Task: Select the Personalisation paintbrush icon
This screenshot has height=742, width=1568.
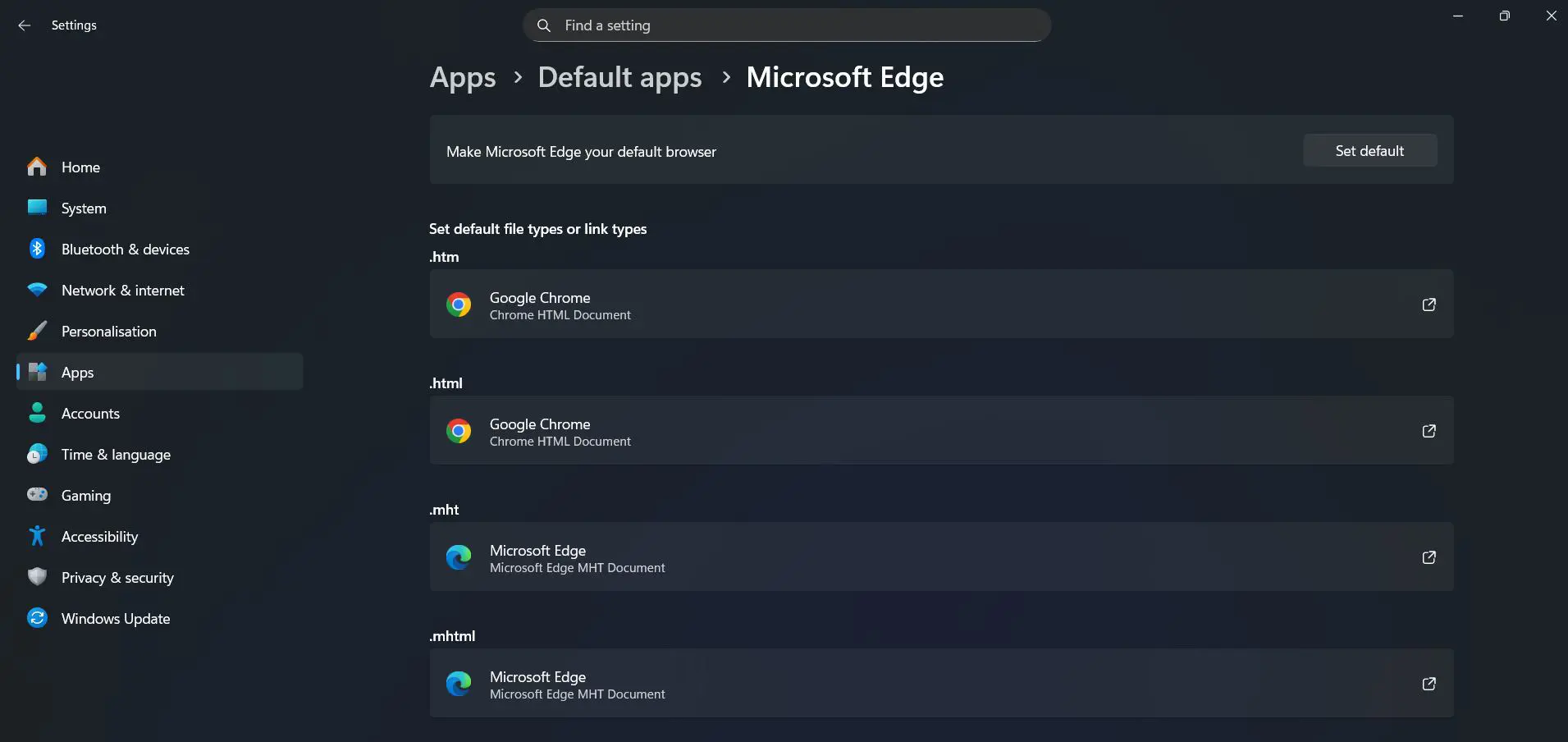Action: [37, 331]
